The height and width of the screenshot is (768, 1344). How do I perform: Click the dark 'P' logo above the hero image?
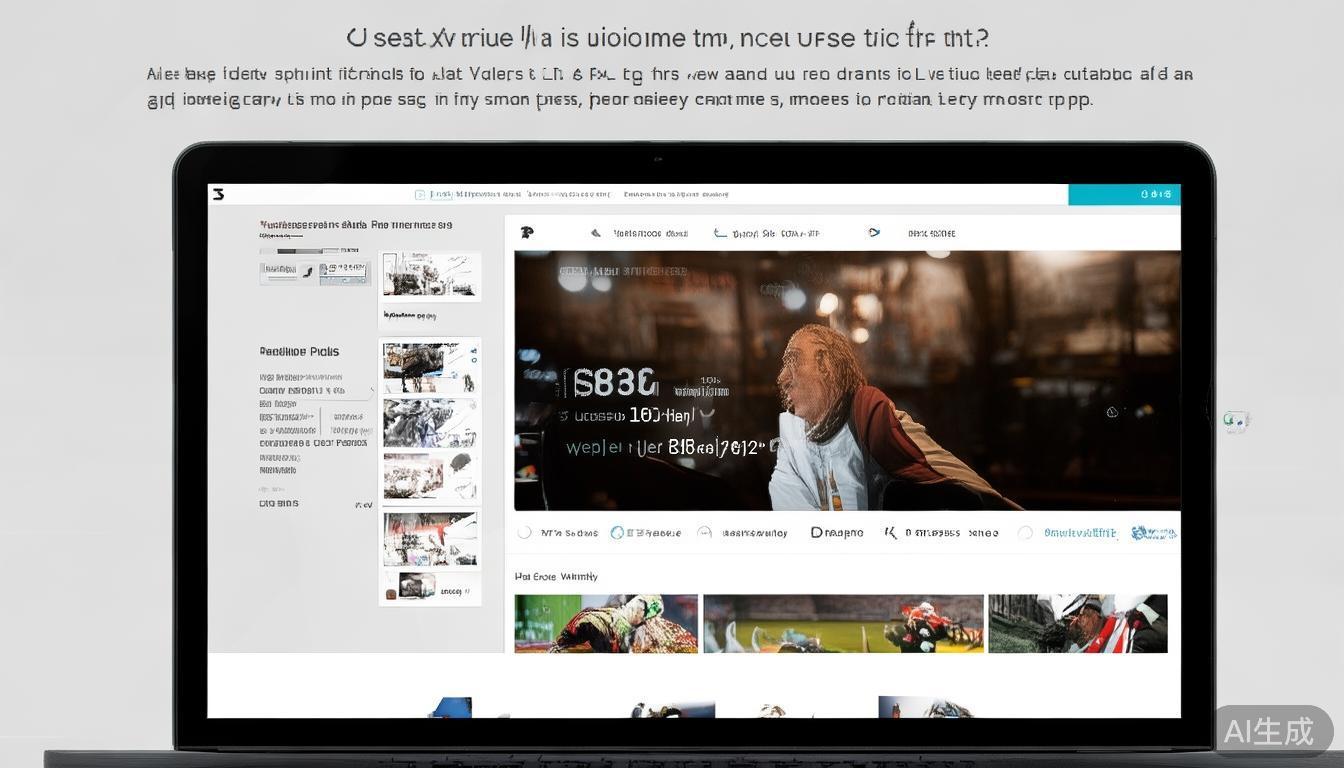527,233
